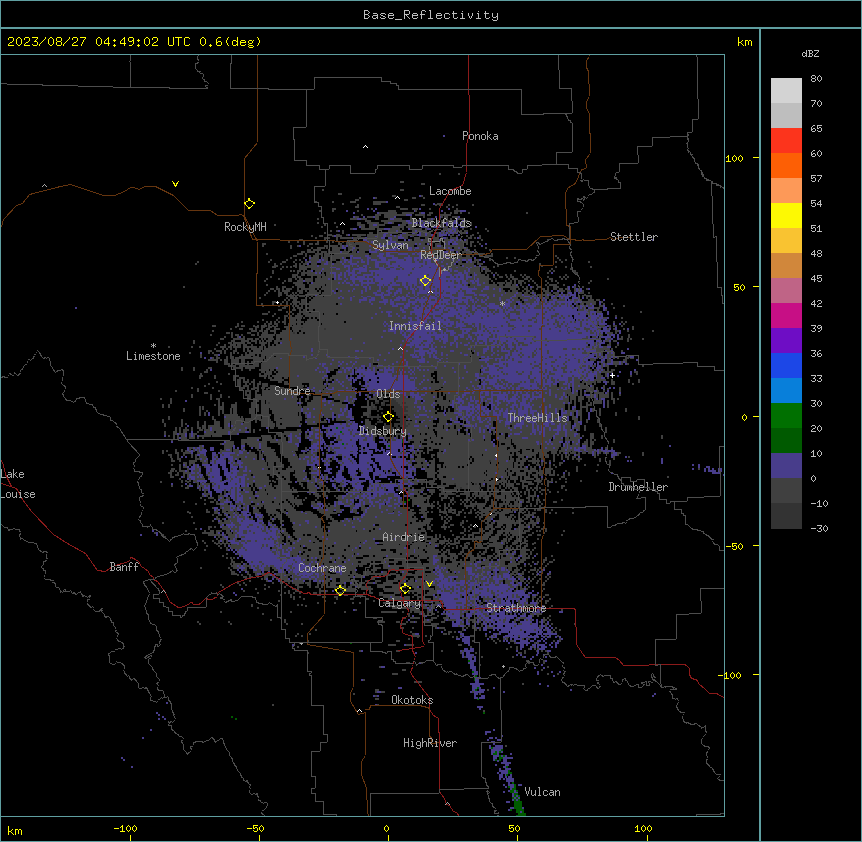The width and height of the screenshot is (862, 842).
Task: Click the Strathmore label
Action: coord(516,608)
